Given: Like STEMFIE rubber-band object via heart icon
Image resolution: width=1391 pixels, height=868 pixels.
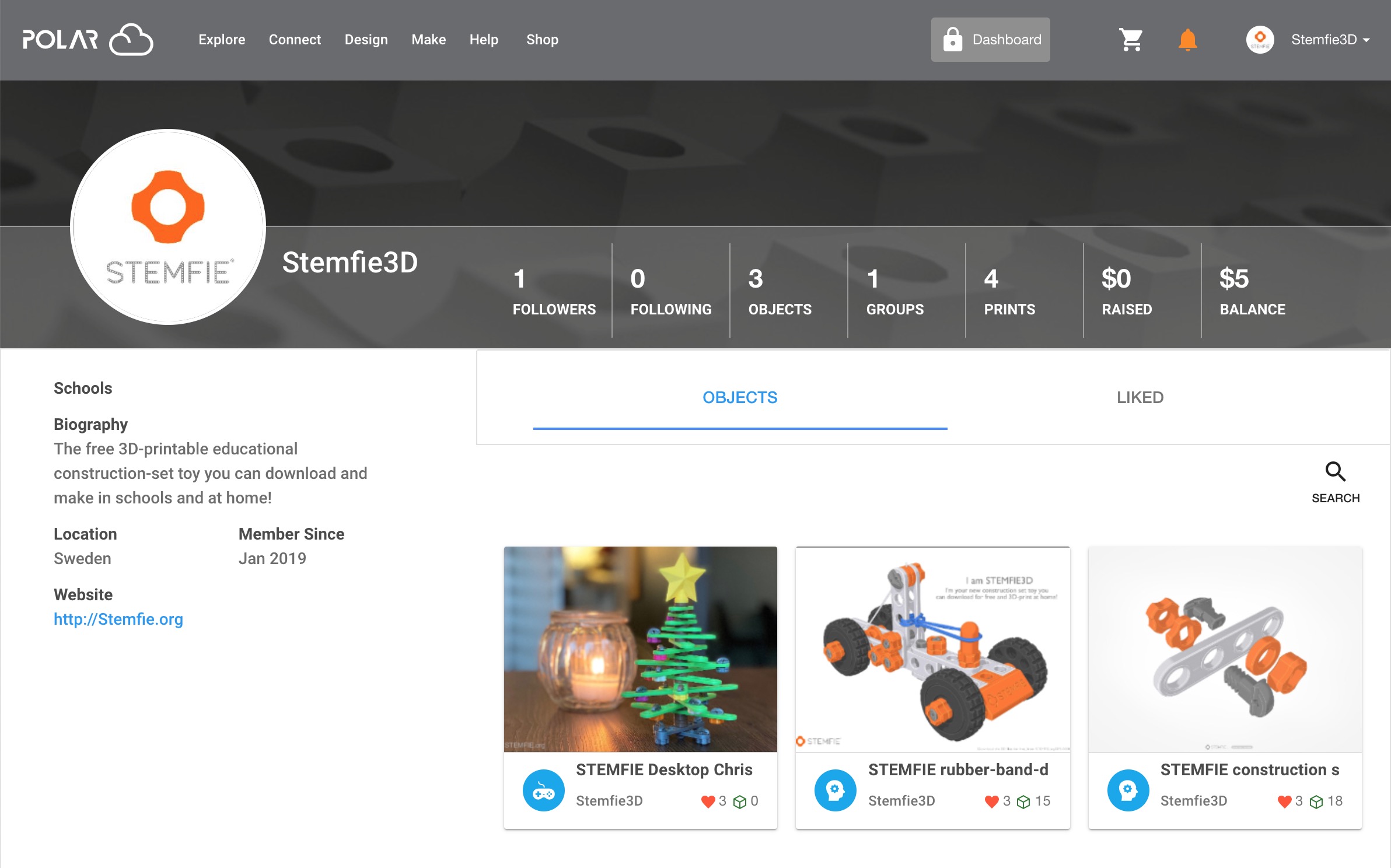Looking at the screenshot, I should [991, 801].
